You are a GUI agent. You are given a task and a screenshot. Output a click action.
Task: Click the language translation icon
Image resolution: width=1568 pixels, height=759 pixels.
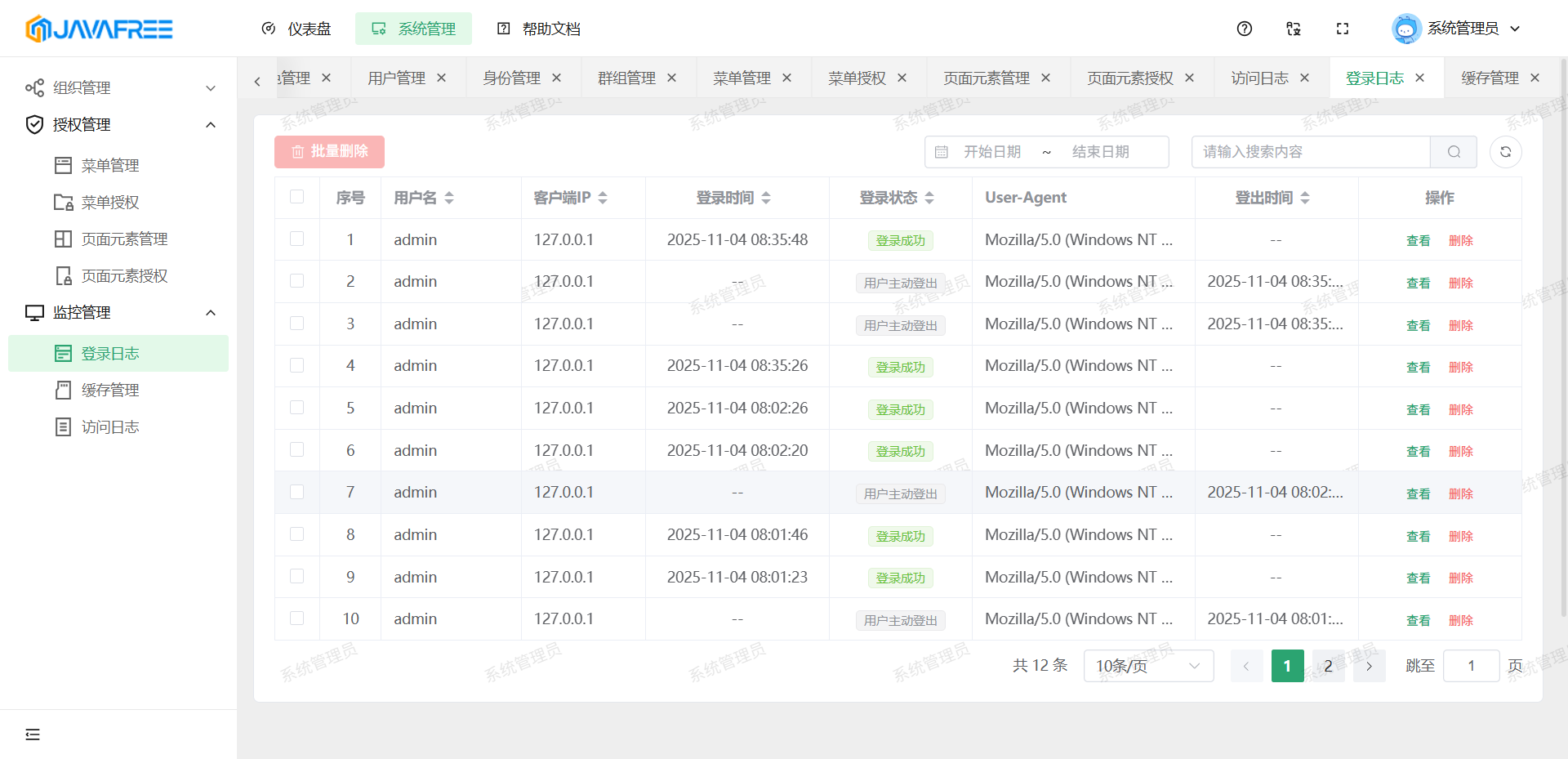[x=1293, y=29]
